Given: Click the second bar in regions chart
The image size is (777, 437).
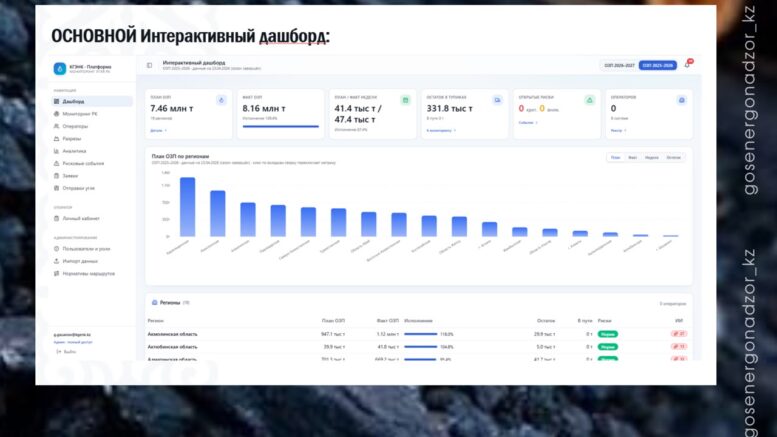Looking at the screenshot, I should coord(218,214).
